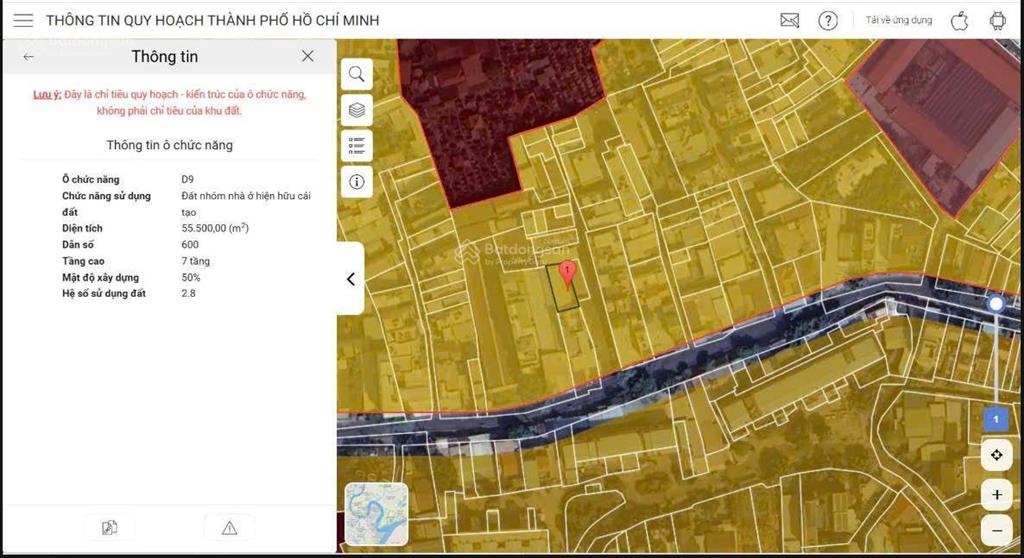Screen dimensions: 1024x558
Task: Zoom in on the map
Action: click(996, 494)
